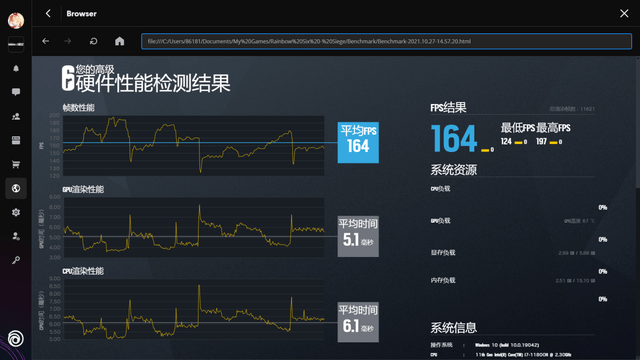
Task: Open the store shopping cart icon
Action: pyautogui.click(x=16, y=164)
